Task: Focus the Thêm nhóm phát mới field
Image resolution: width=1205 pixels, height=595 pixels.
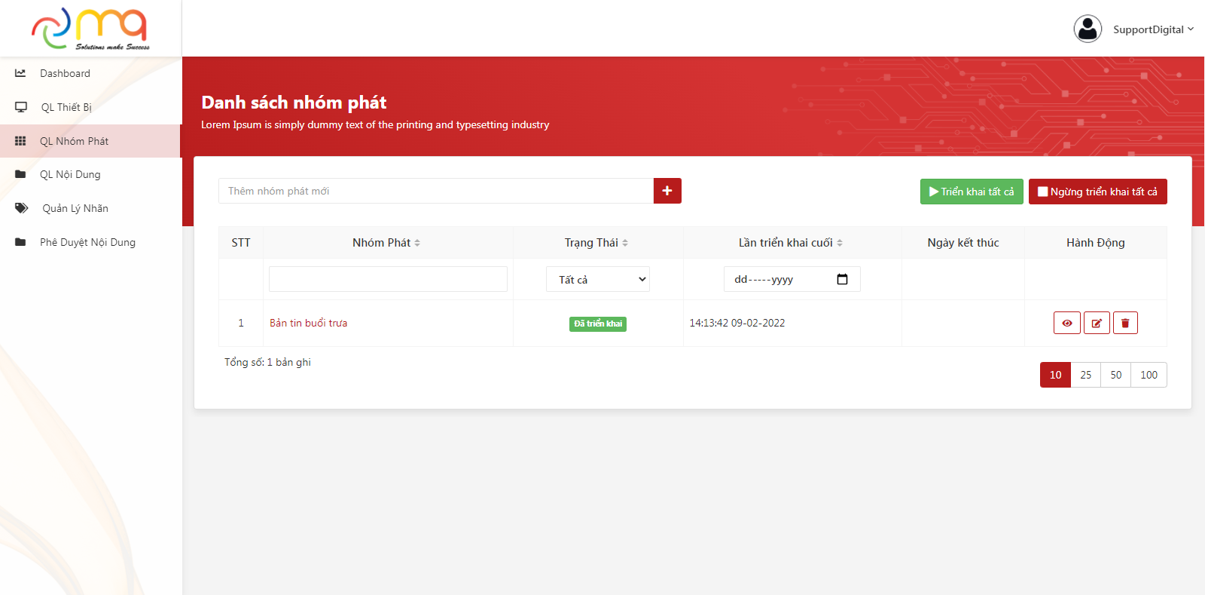Action: [435, 191]
